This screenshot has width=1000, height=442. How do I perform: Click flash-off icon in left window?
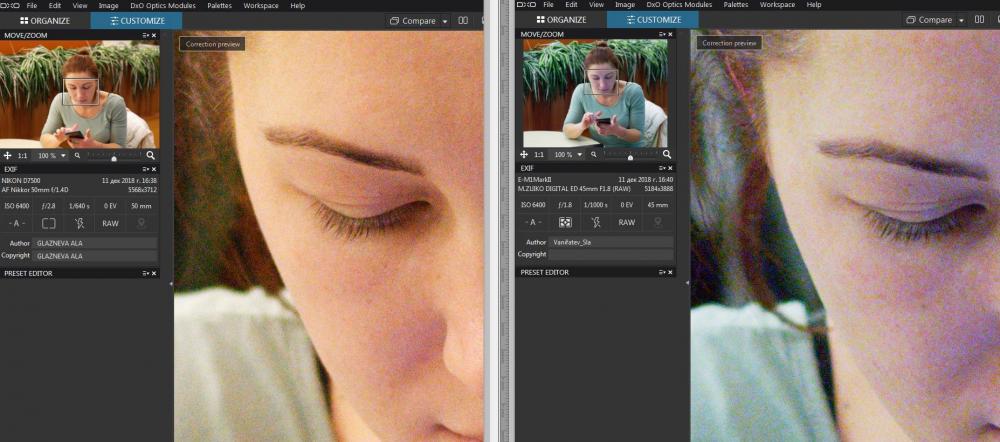tap(79, 223)
